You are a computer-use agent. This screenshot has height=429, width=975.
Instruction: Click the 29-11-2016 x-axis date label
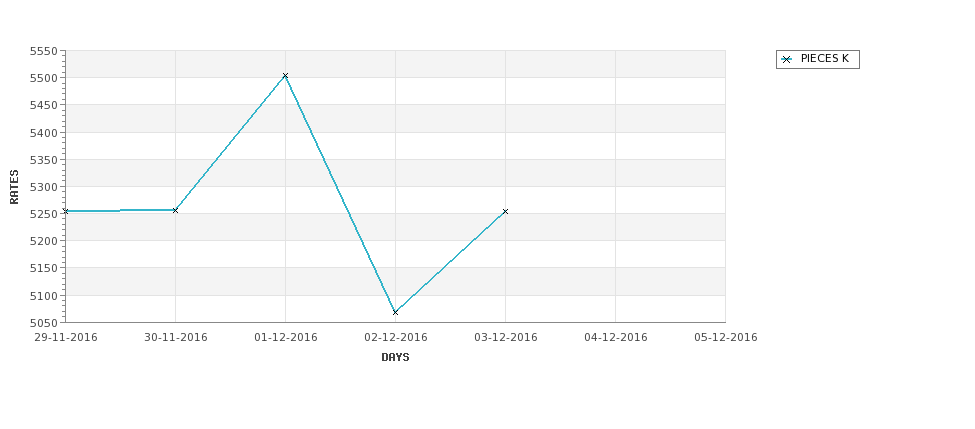click(x=66, y=338)
